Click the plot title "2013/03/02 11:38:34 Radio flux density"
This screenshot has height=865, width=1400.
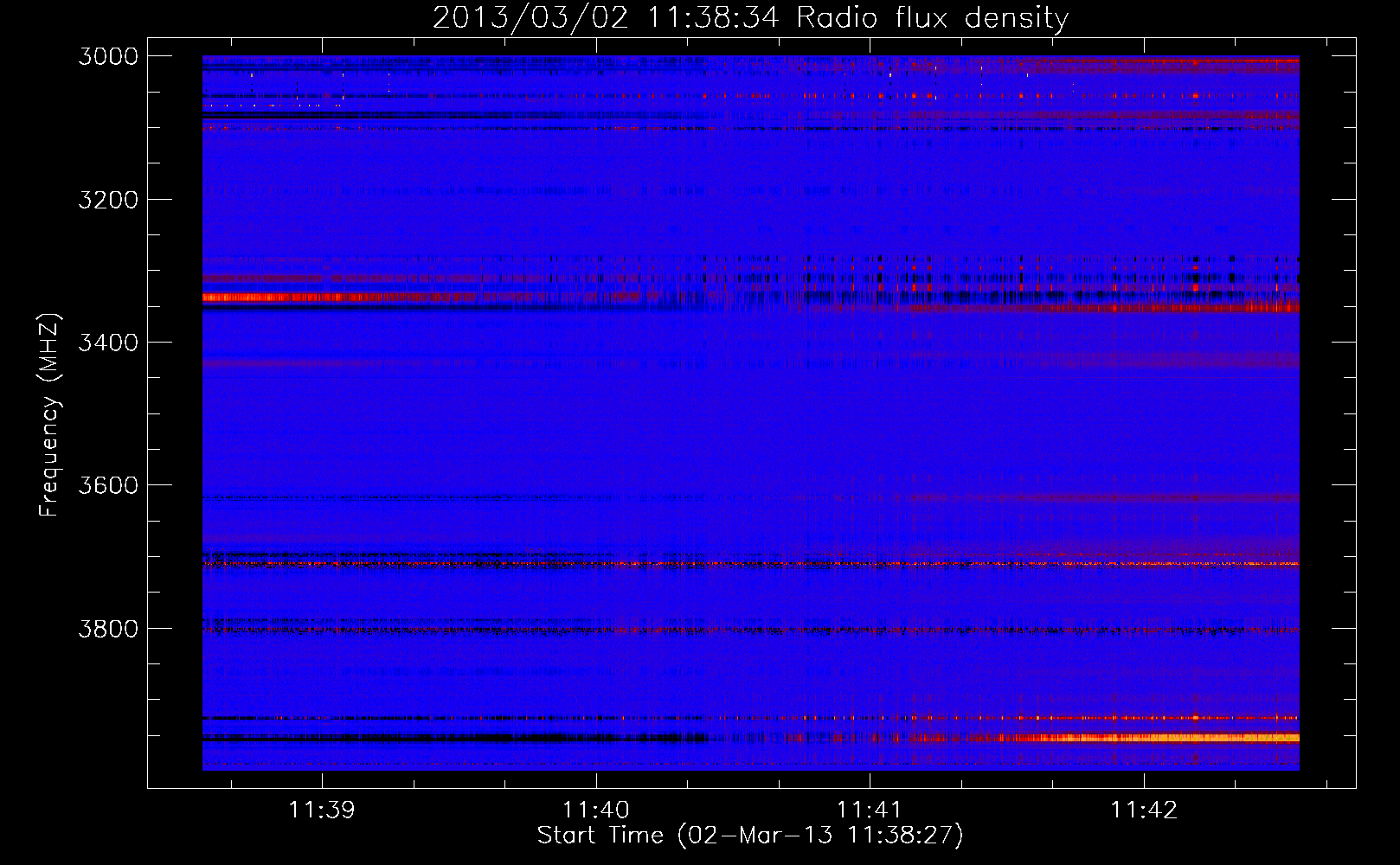coord(750,18)
